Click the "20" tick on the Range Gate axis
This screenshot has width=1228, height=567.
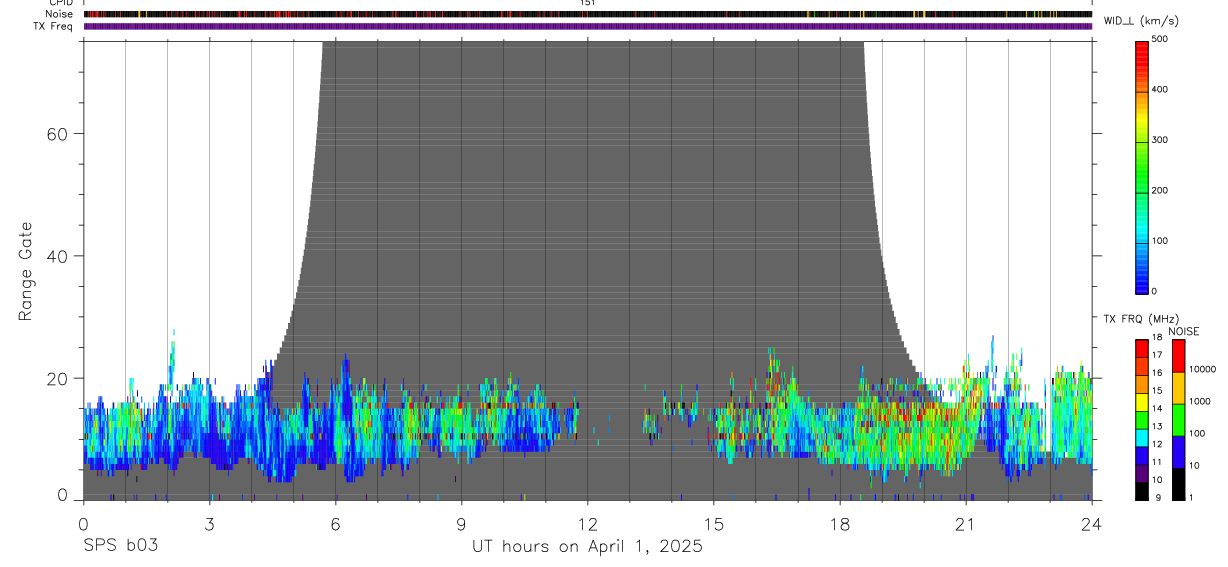56,379
